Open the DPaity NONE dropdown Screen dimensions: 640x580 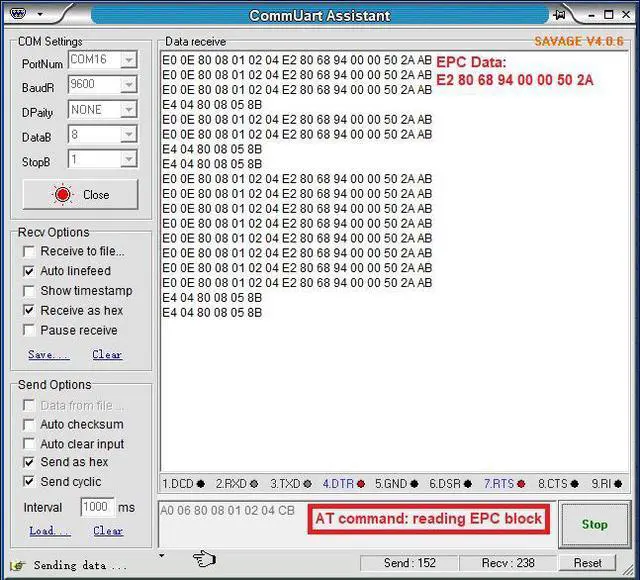[128, 110]
